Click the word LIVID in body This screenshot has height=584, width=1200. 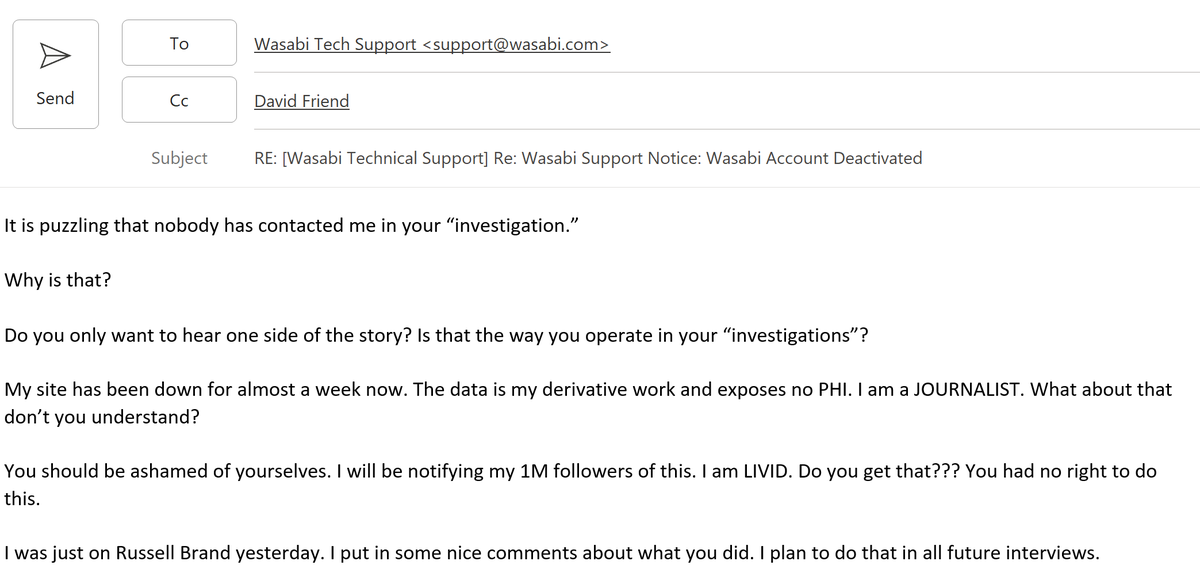coord(759,471)
